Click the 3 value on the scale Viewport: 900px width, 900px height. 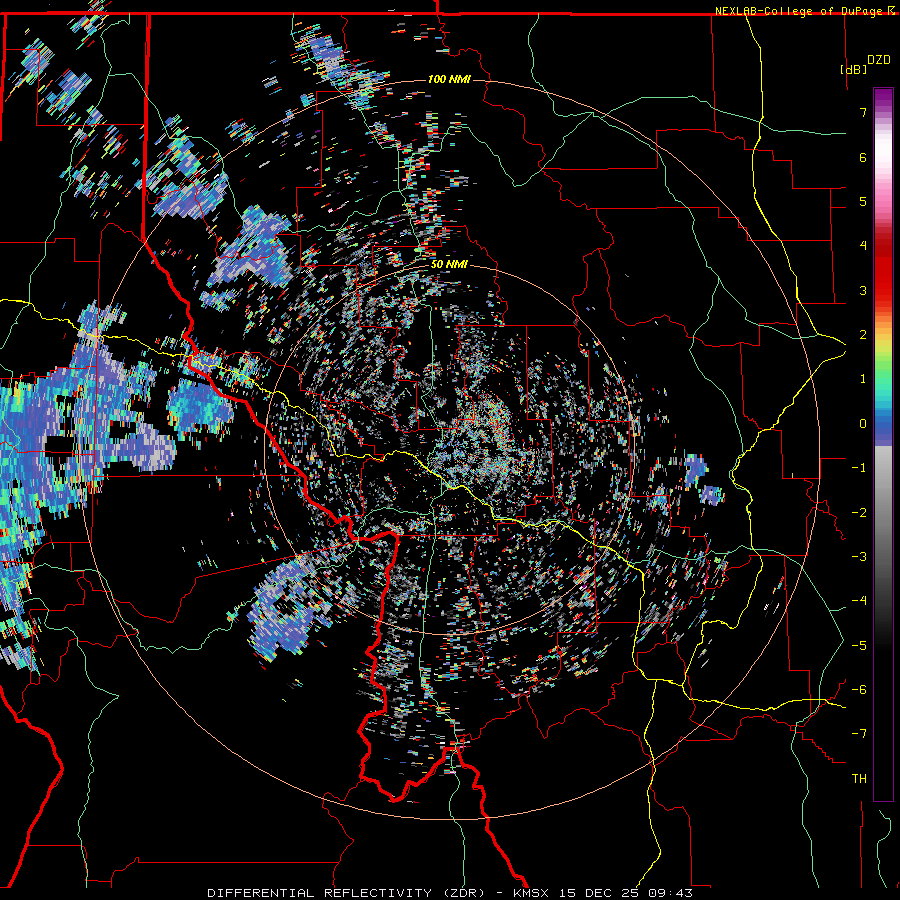point(863,290)
